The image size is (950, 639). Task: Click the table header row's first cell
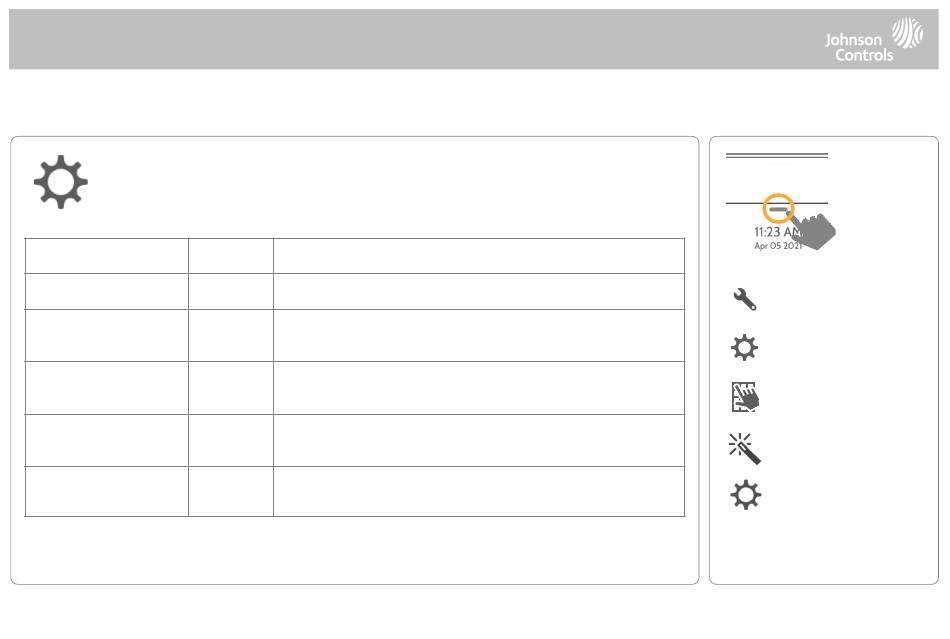point(107,256)
